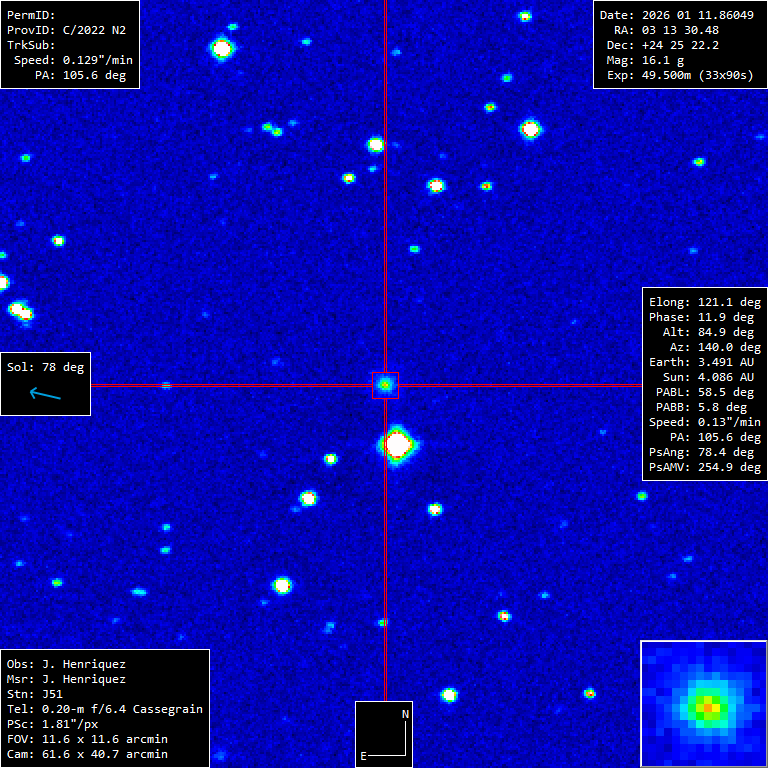Click the Mag 16.1 g value
This screenshot has height=768, width=768.
point(660,61)
